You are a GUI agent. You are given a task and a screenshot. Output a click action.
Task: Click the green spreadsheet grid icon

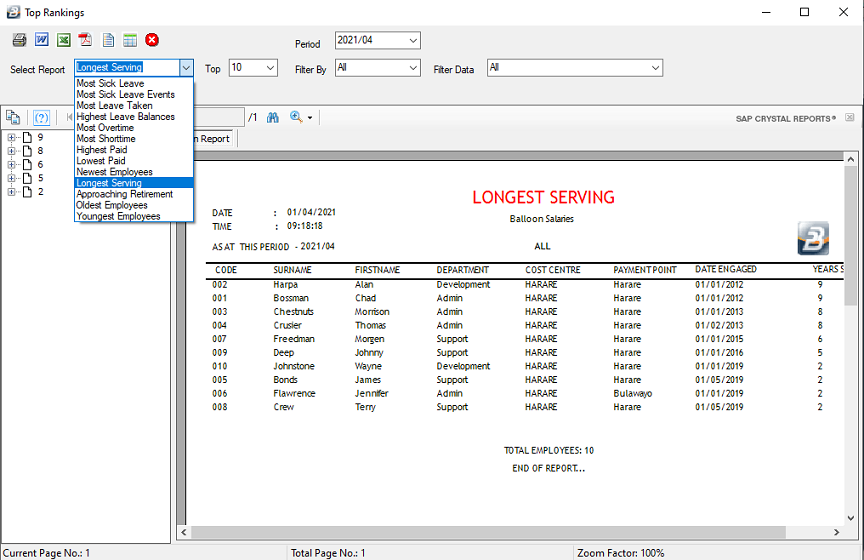[130, 40]
